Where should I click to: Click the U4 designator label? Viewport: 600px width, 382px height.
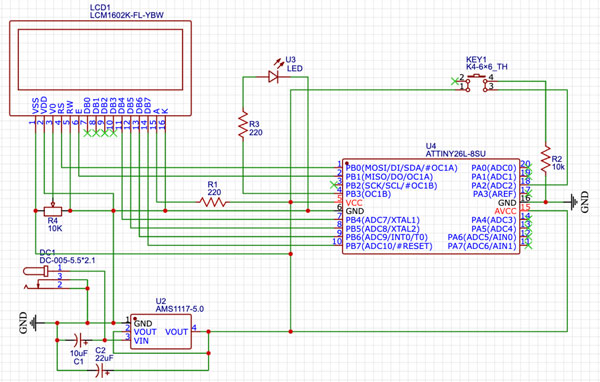[x=430, y=146]
